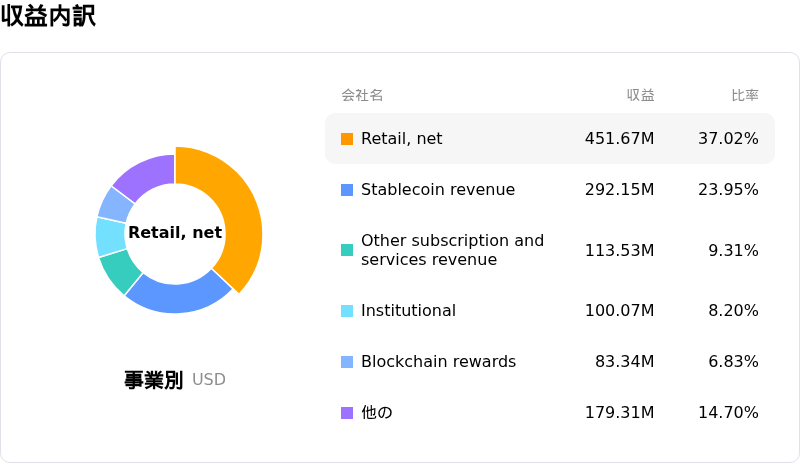Click the orange Retail, net legend swatch
Screen dimensions: 800x463
click(x=347, y=139)
